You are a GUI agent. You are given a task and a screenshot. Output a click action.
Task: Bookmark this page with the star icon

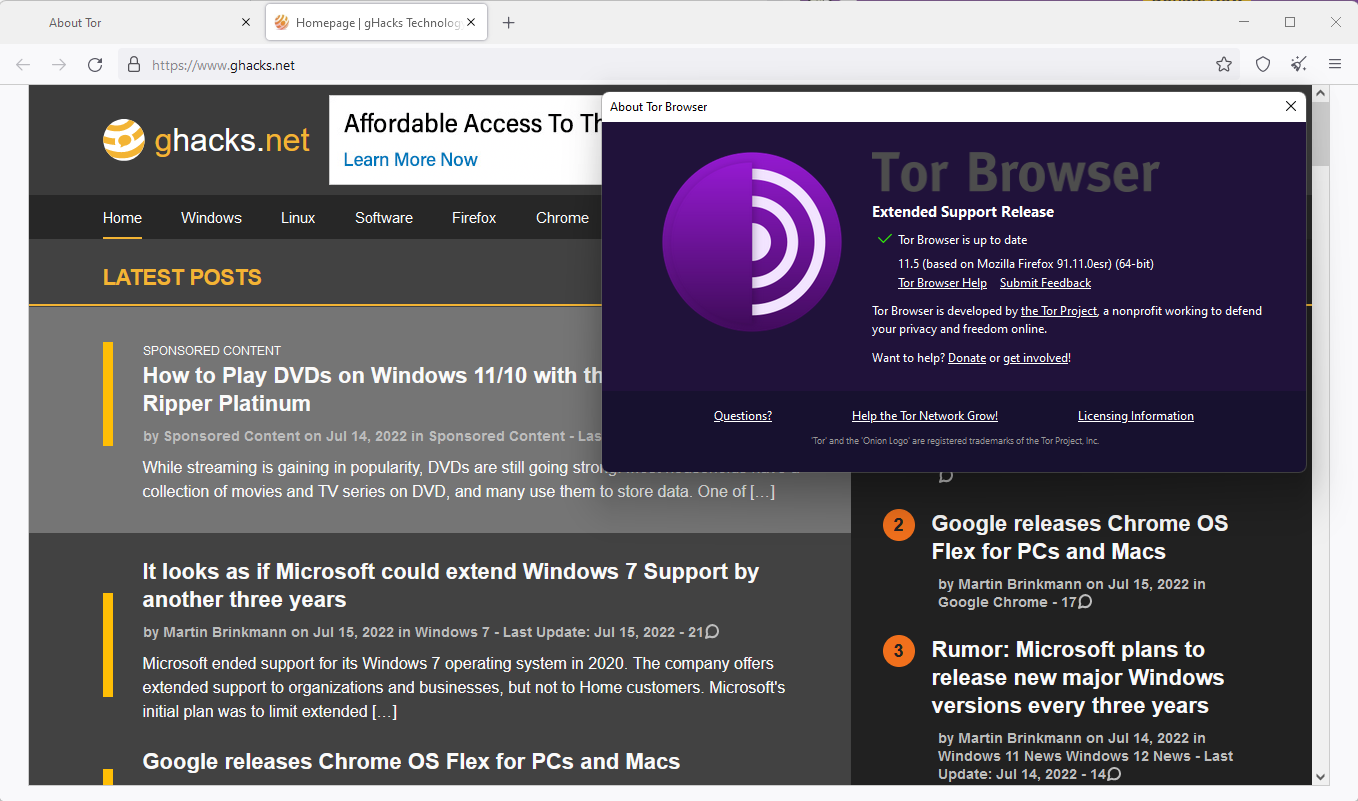point(1224,65)
